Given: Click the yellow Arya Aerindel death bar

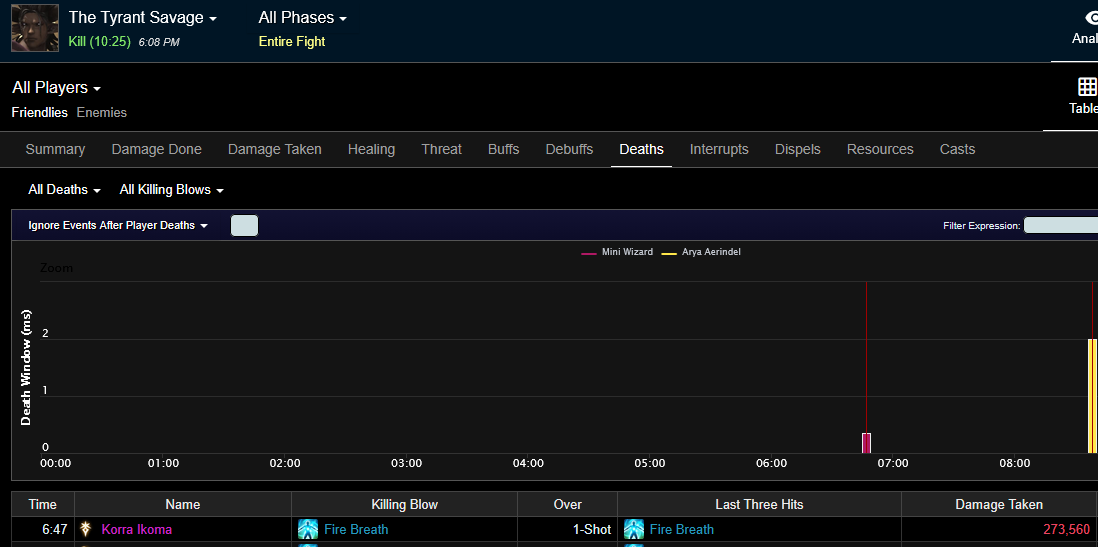Looking at the screenshot, I should pos(1092,396).
